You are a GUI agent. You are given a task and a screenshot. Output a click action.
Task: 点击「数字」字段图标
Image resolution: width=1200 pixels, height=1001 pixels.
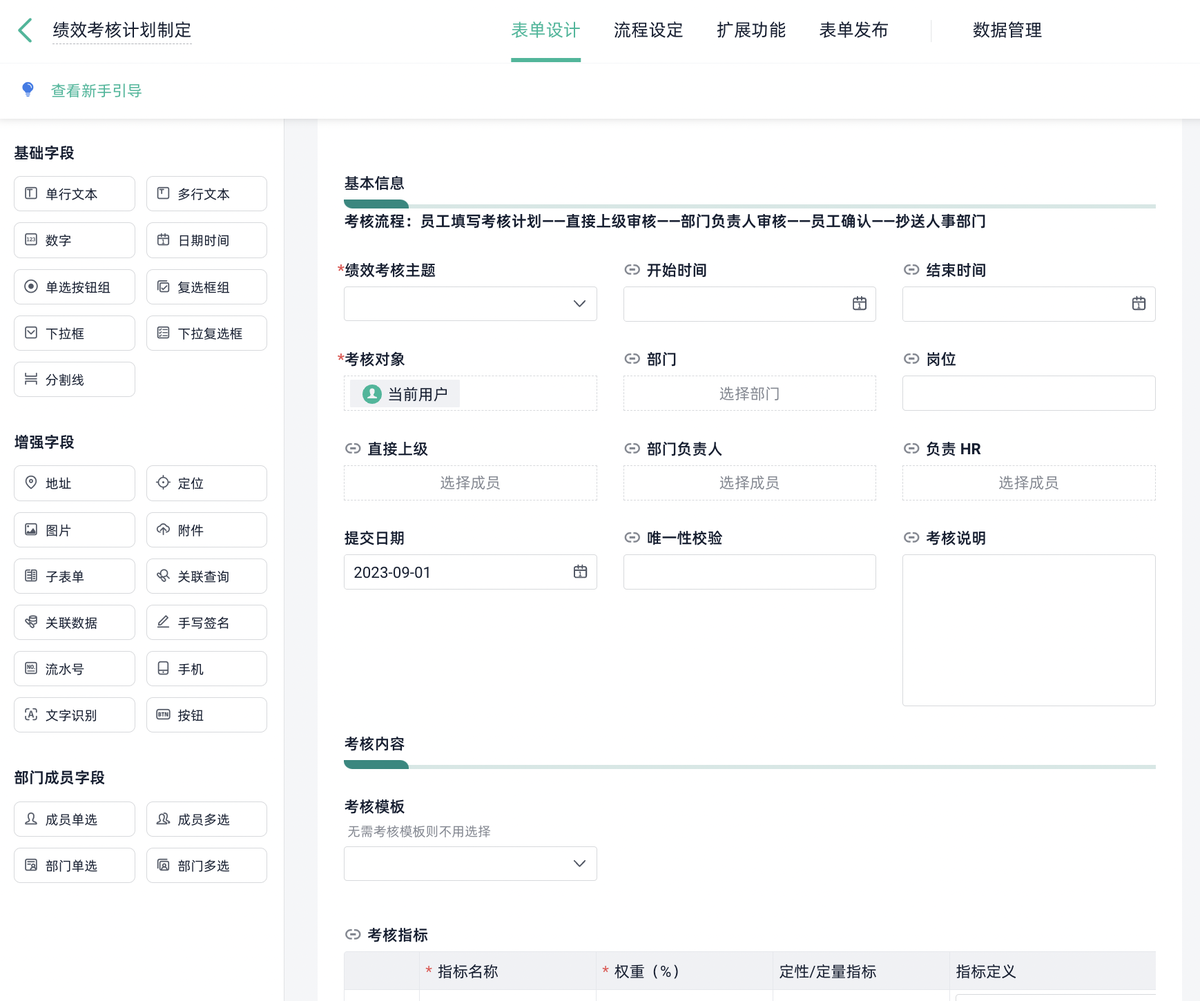[74, 240]
